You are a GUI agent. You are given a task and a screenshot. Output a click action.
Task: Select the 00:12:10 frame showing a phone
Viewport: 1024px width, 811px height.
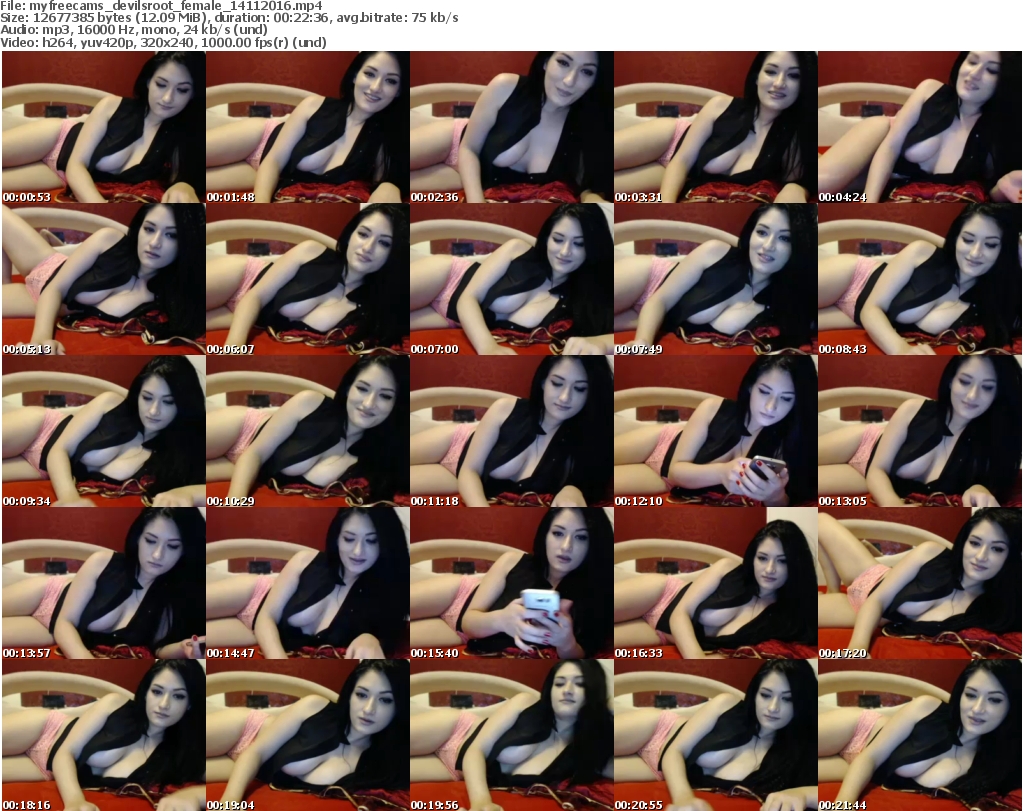[715, 431]
